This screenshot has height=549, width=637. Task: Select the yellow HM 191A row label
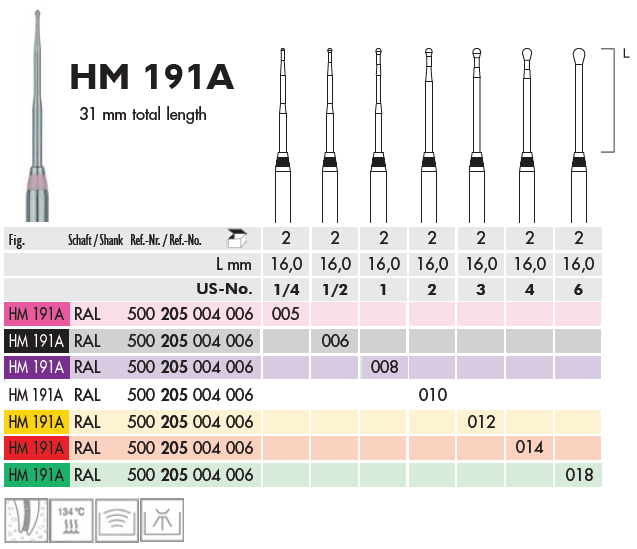35,421
